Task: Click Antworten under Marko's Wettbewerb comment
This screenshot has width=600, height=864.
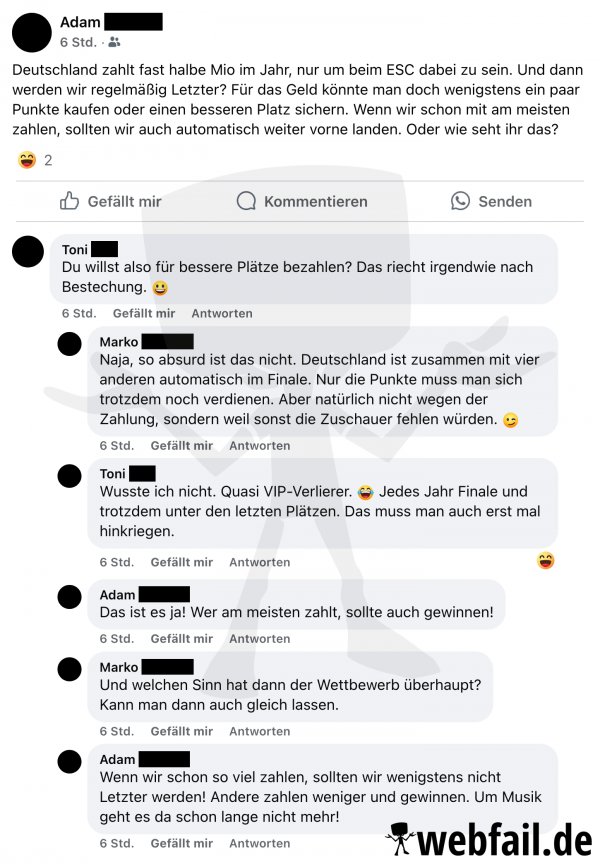Action: pyautogui.click(x=260, y=732)
